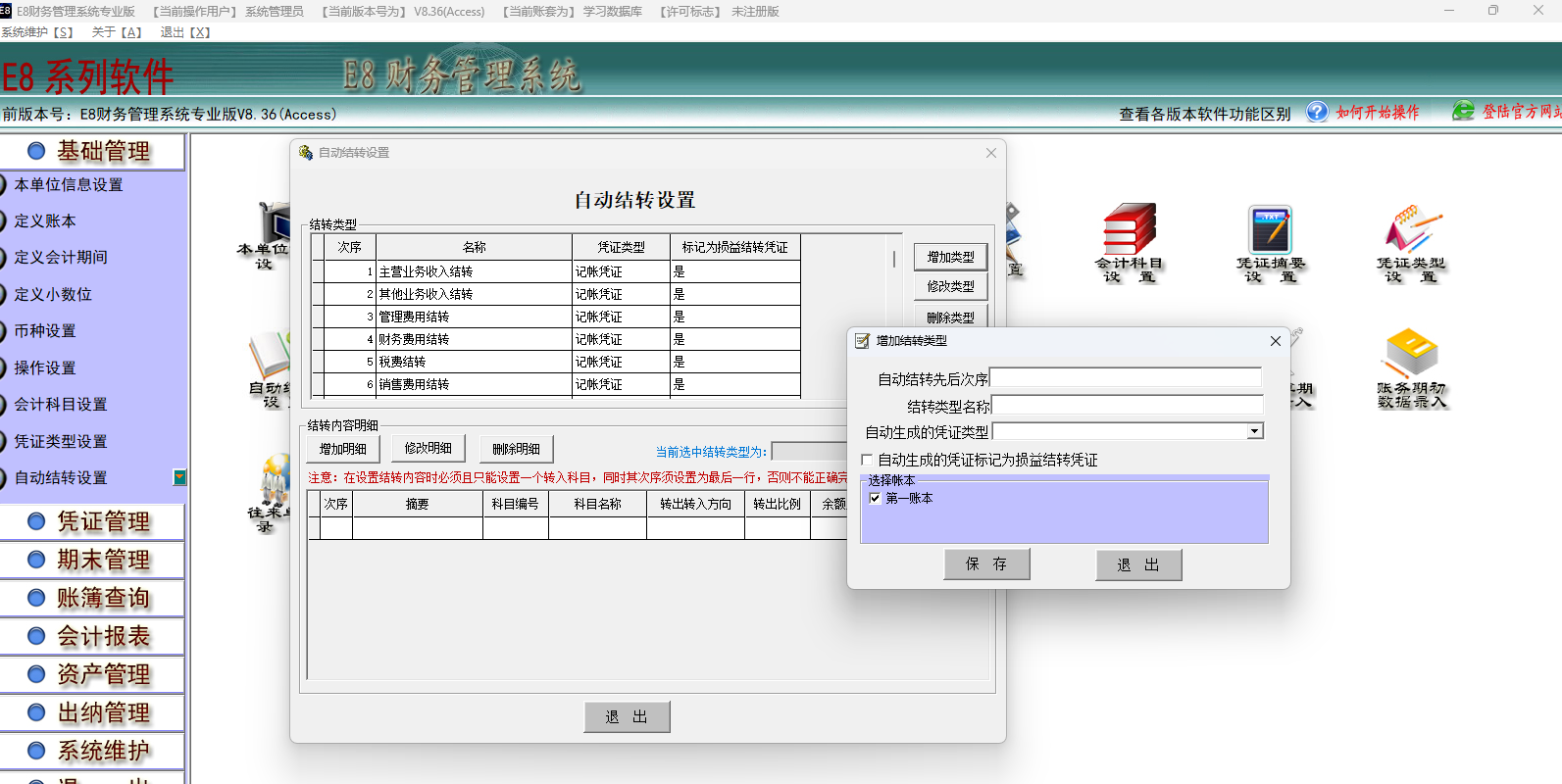Enable 自动生成的凭证标记为损益结转凭证 checkbox

tap(867, 460)
